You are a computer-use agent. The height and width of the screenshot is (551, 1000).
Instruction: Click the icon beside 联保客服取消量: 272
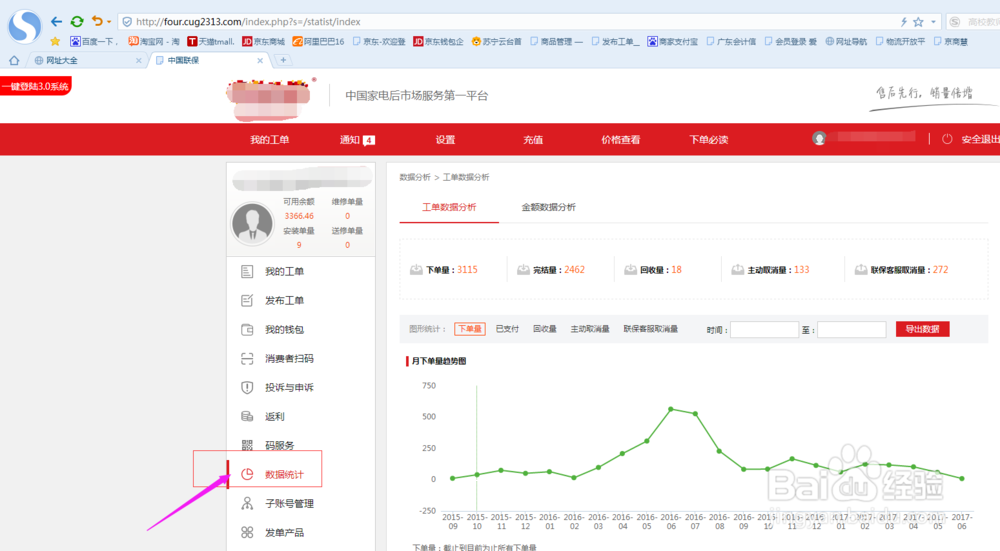860,270
